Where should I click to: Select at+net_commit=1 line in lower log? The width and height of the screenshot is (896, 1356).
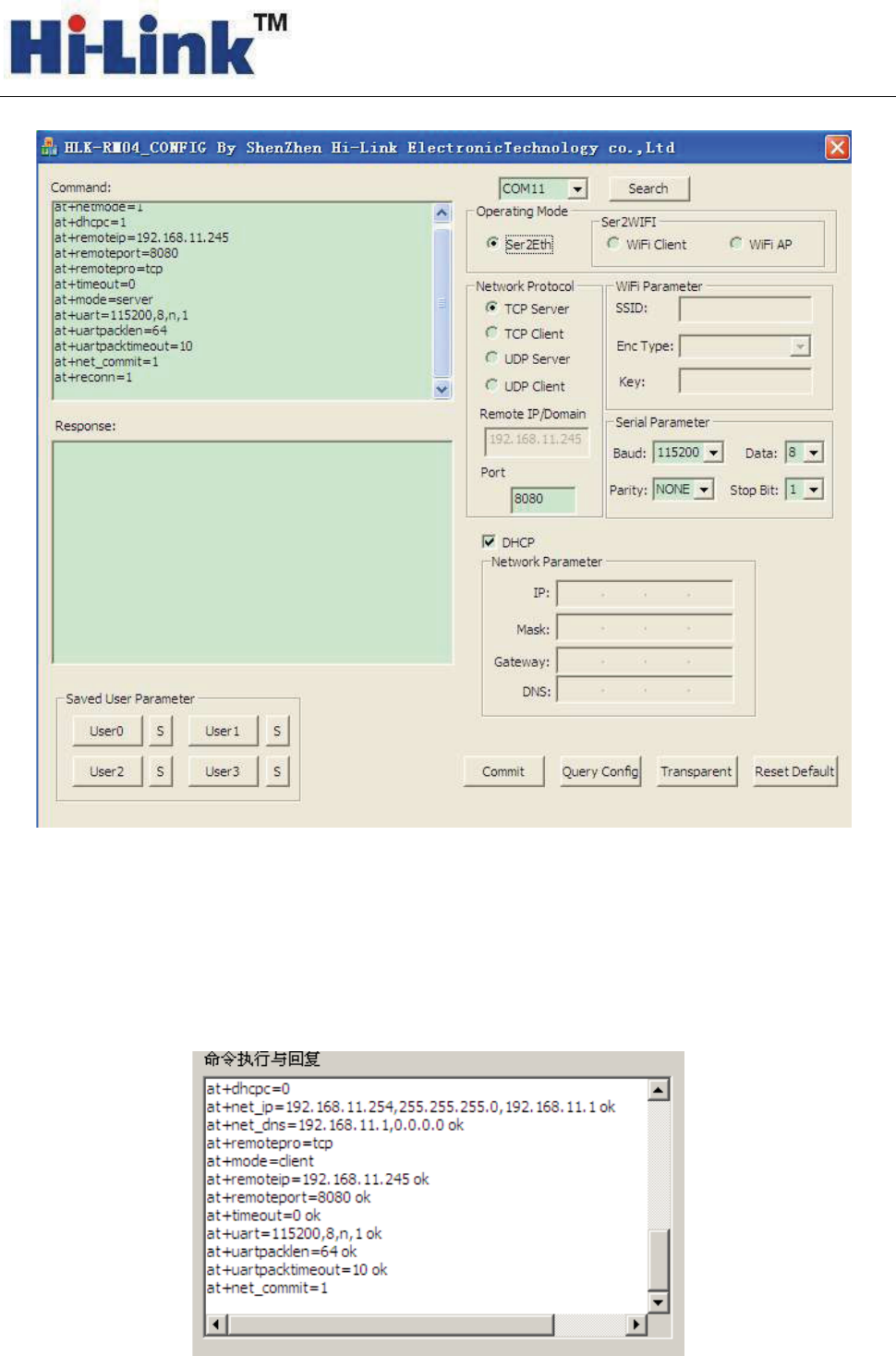tap(268, 1288)
